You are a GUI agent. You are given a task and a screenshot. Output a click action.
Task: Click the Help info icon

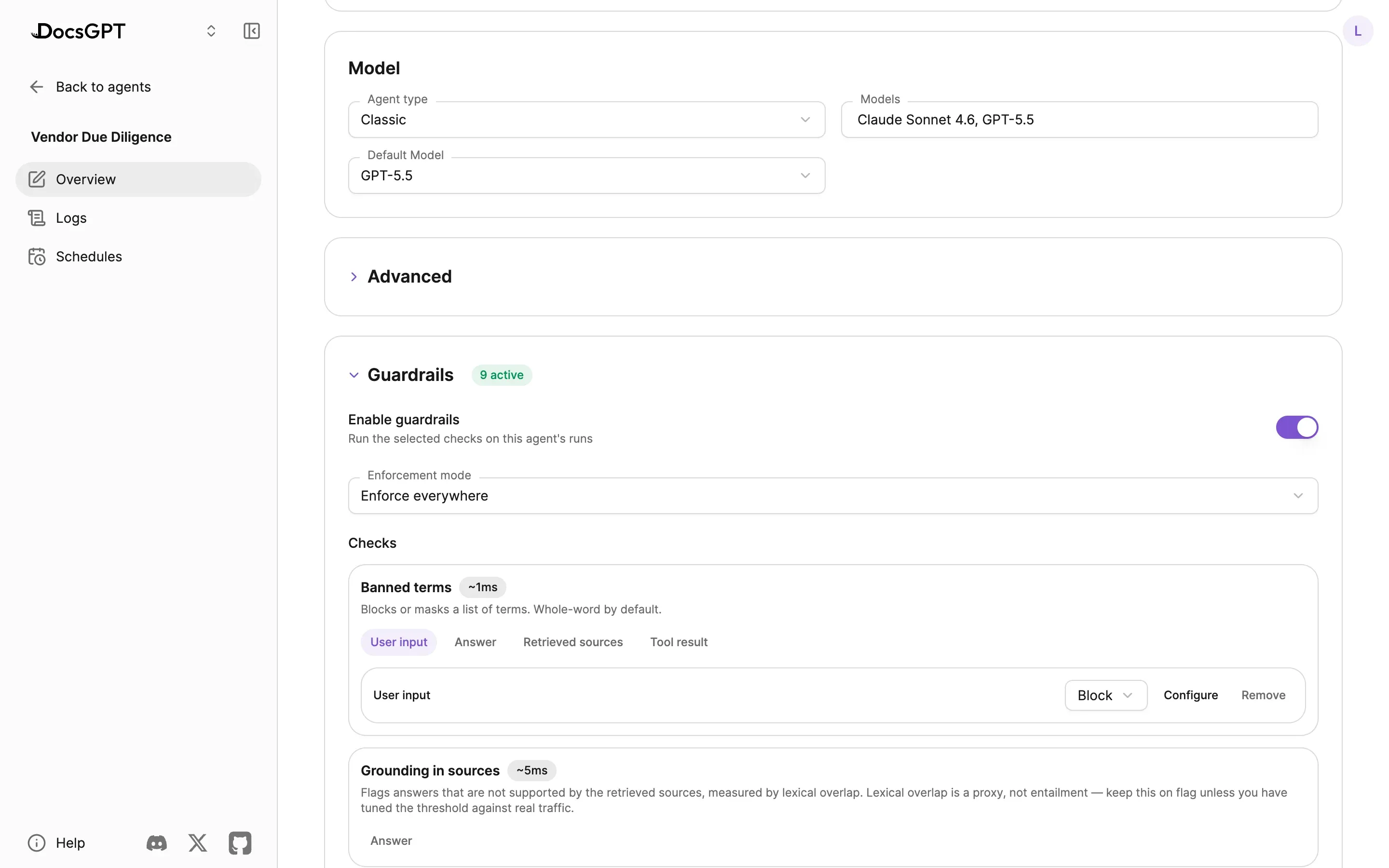(x=37, y=842)
